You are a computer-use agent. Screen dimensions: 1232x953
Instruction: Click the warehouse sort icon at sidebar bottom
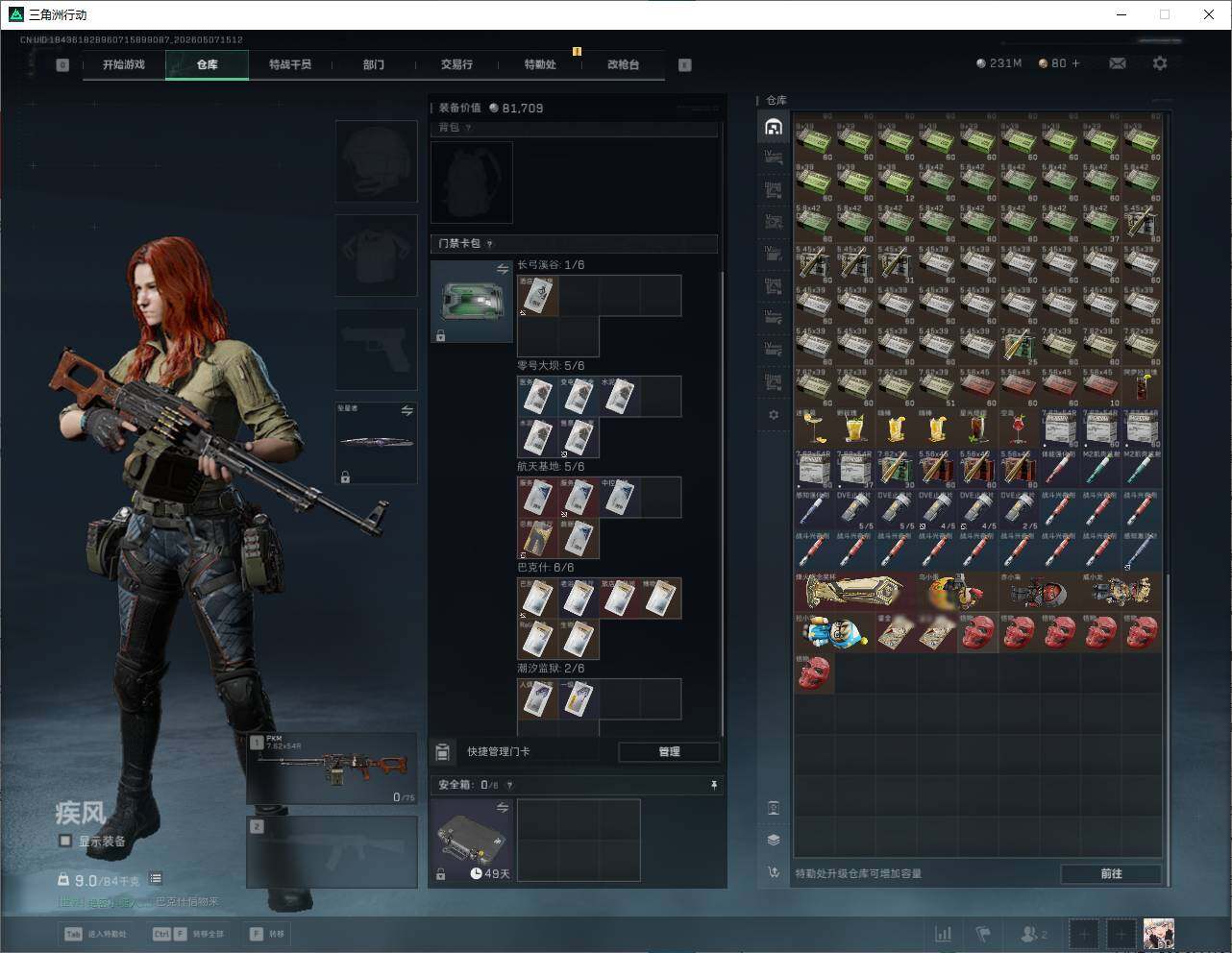(774, 872)
